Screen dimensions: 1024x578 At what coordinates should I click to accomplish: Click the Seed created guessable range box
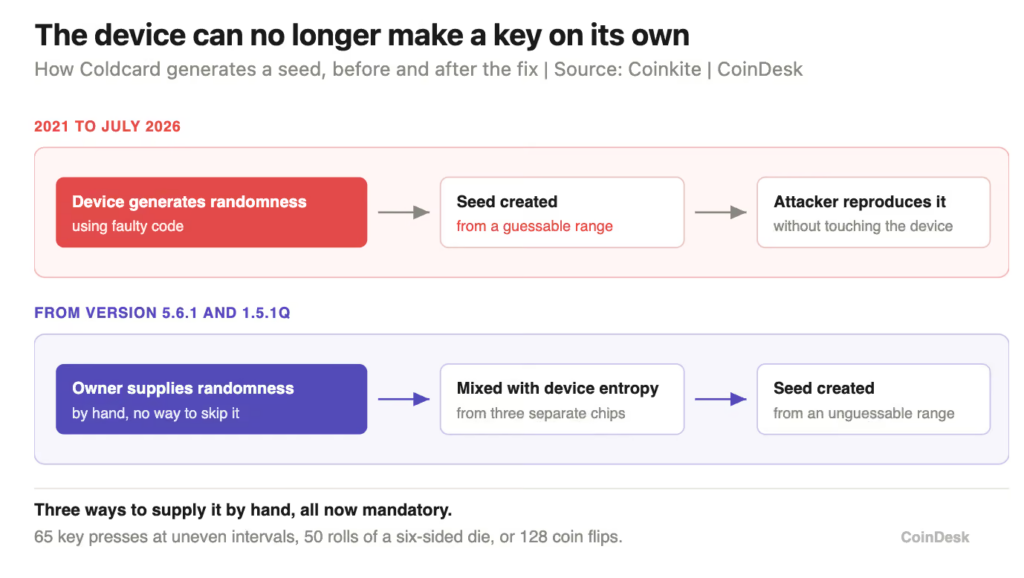pos(562,212)
